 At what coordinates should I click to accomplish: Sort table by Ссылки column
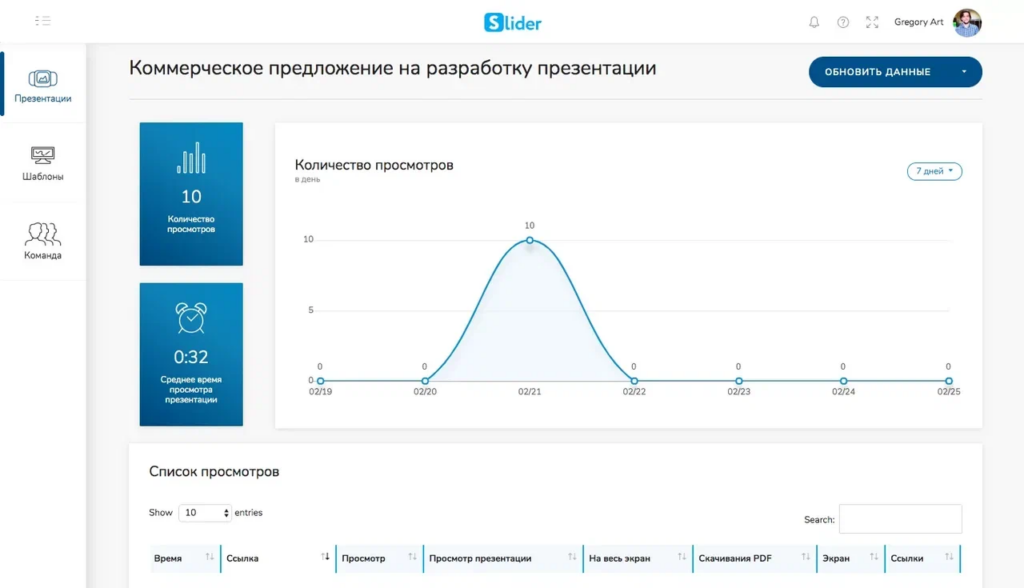point(922,559)
